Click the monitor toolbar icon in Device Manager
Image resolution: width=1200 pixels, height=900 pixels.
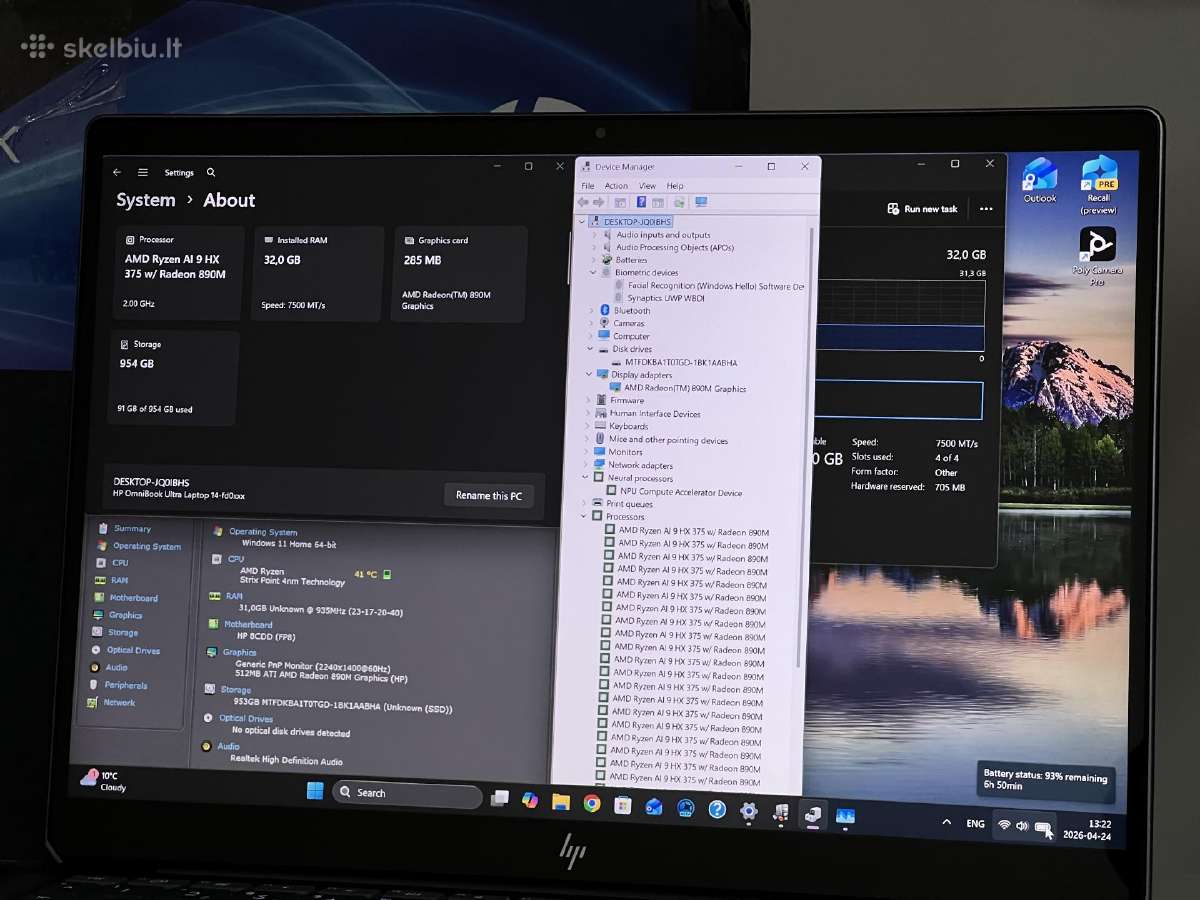point(701,202)
